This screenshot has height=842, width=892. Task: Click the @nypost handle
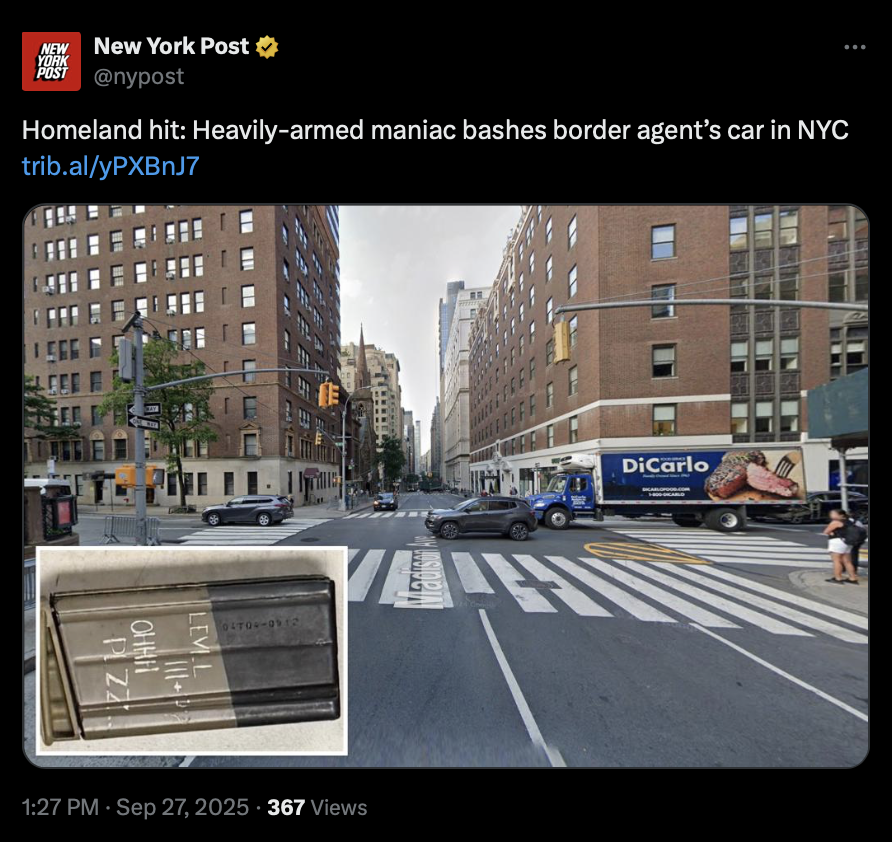click(139, 76)
